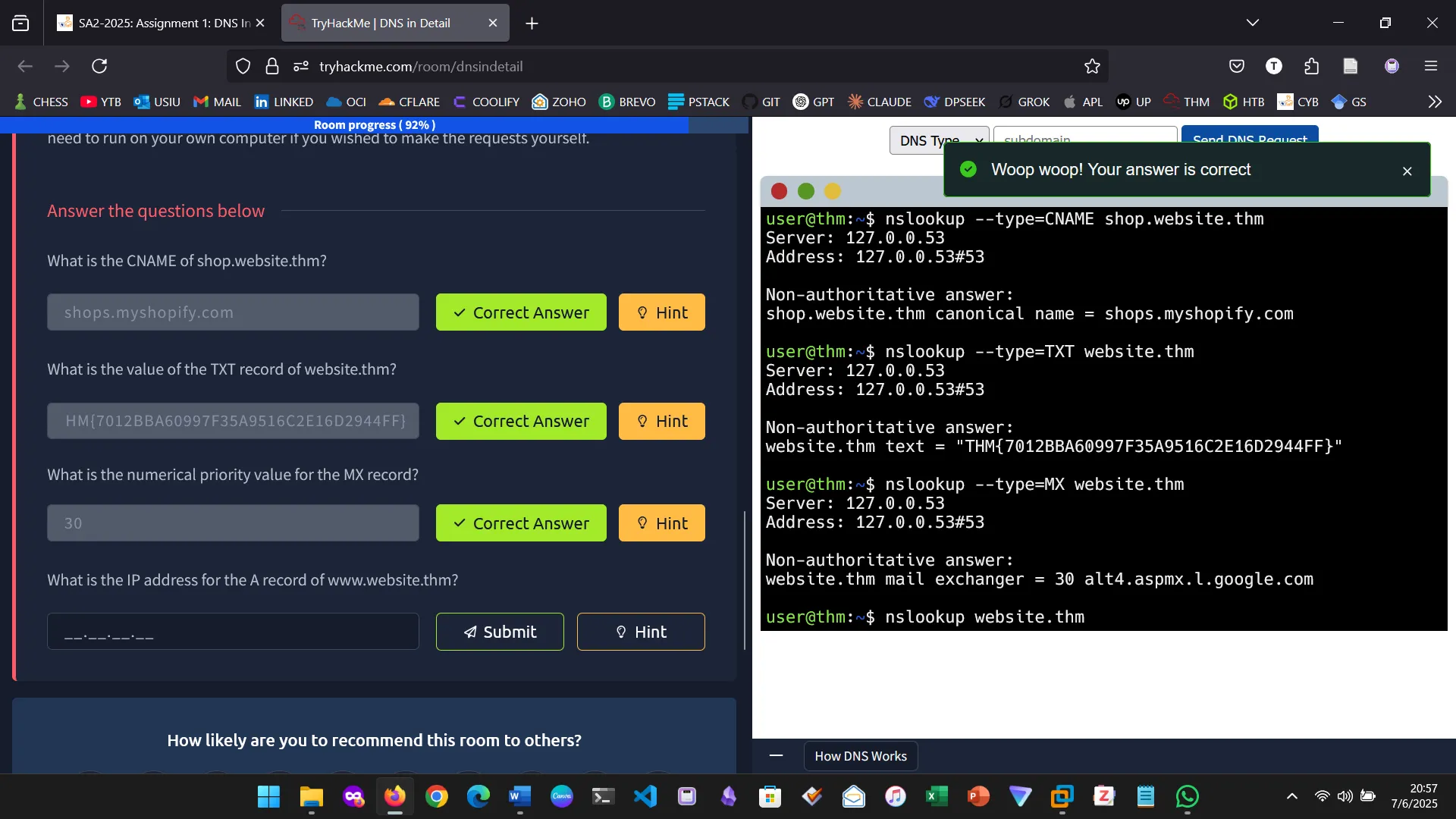The width and height of the screenshot is (1456, 819).
Task: Save the page with the Pocket icon
Action: click(1238, 66)
